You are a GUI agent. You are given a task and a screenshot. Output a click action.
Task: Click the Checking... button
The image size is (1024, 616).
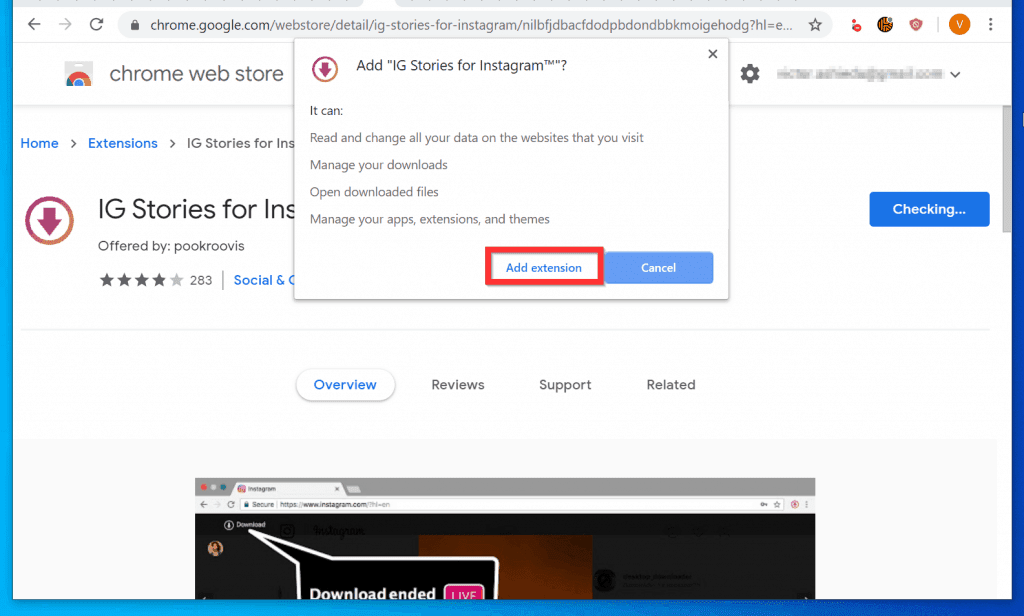(x=929, y=209)
